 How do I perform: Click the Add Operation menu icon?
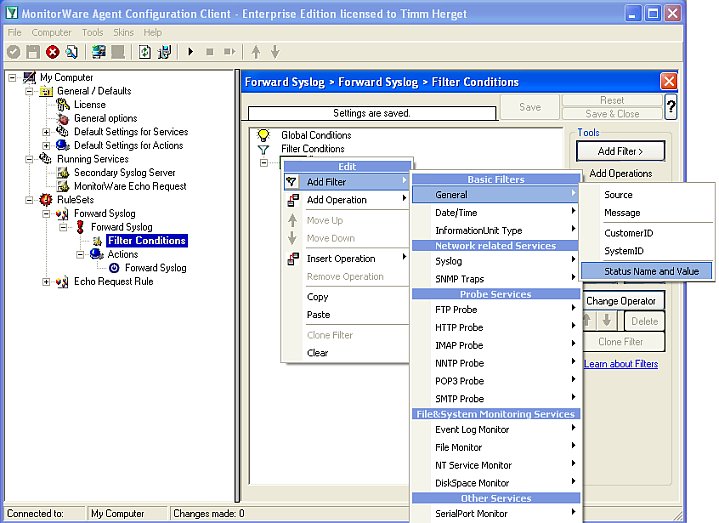[x=293, y=200]
